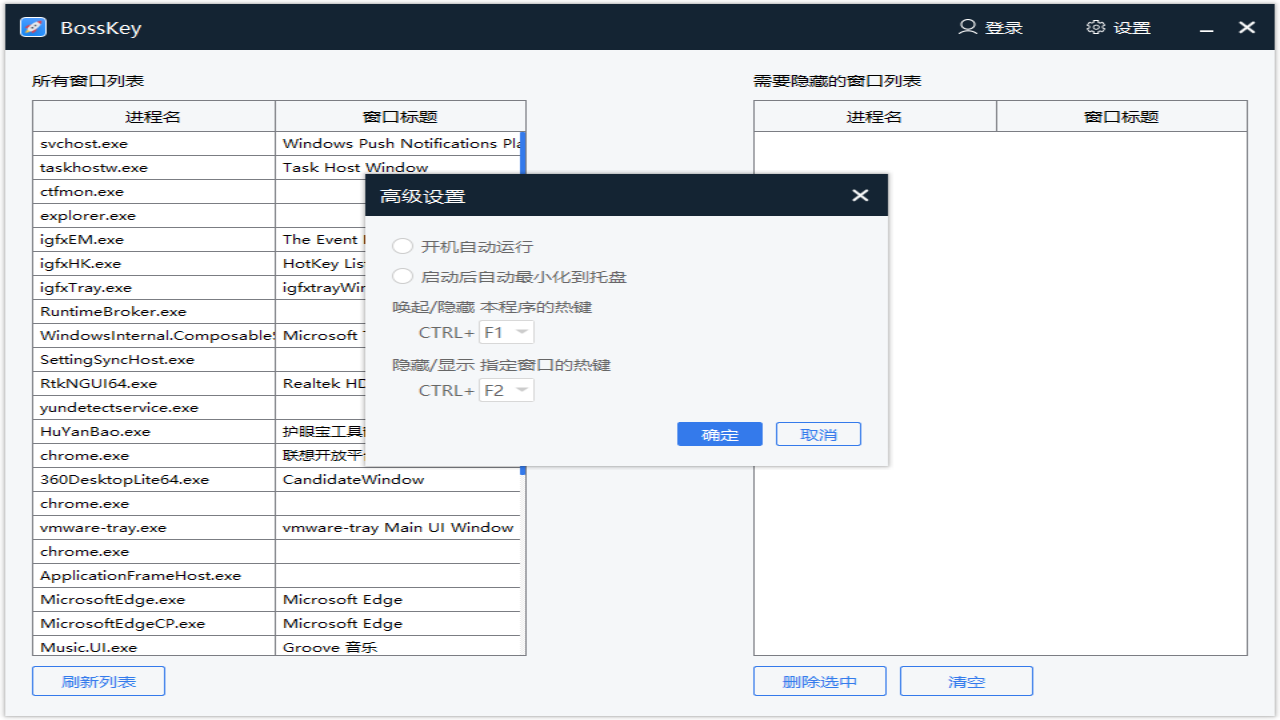Click the 进程名 column header

pyautogui.click(x=154, y=115)
